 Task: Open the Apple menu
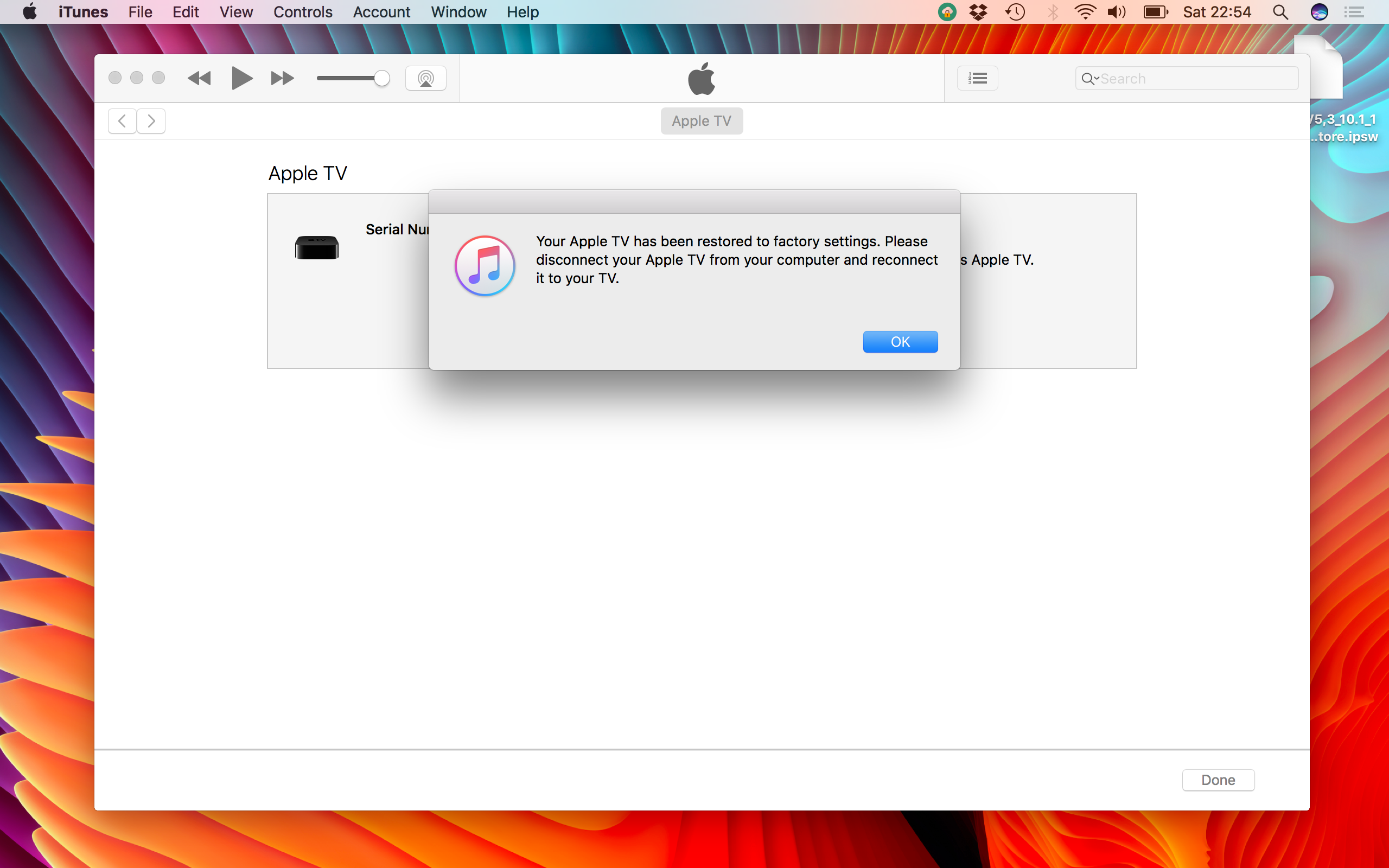coord(30,11)
